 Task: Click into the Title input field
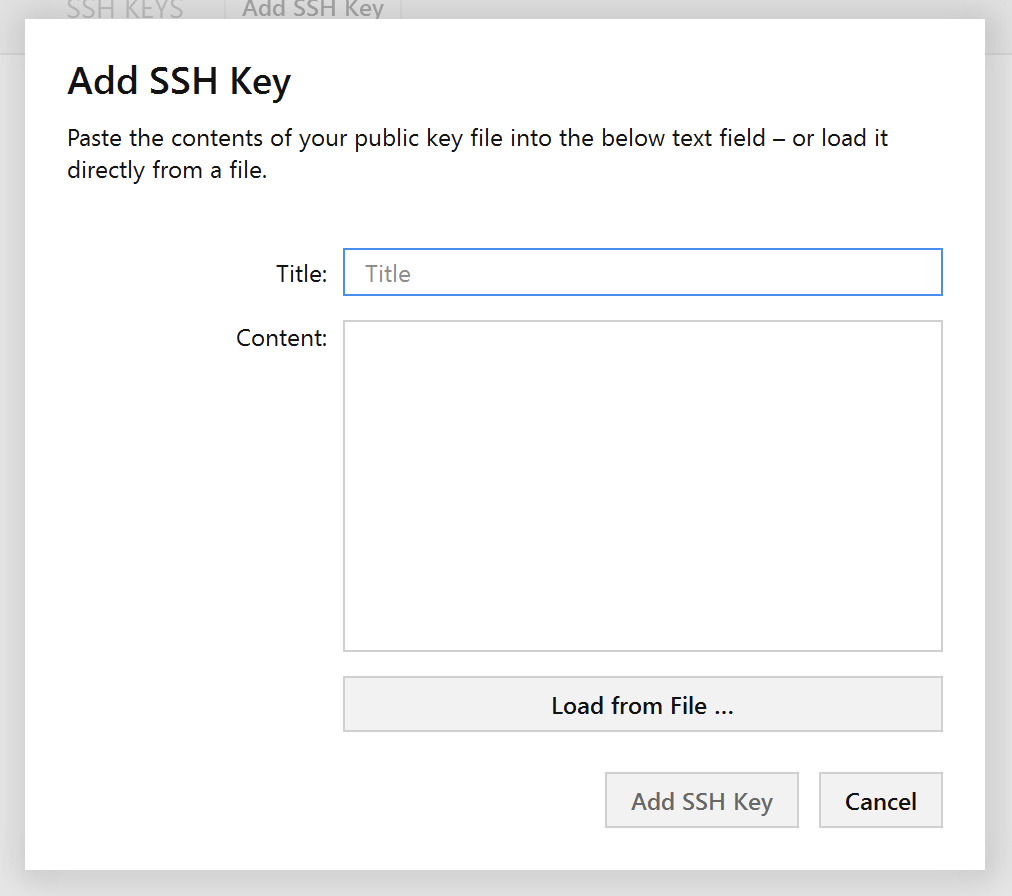click(x=642, y=273)
